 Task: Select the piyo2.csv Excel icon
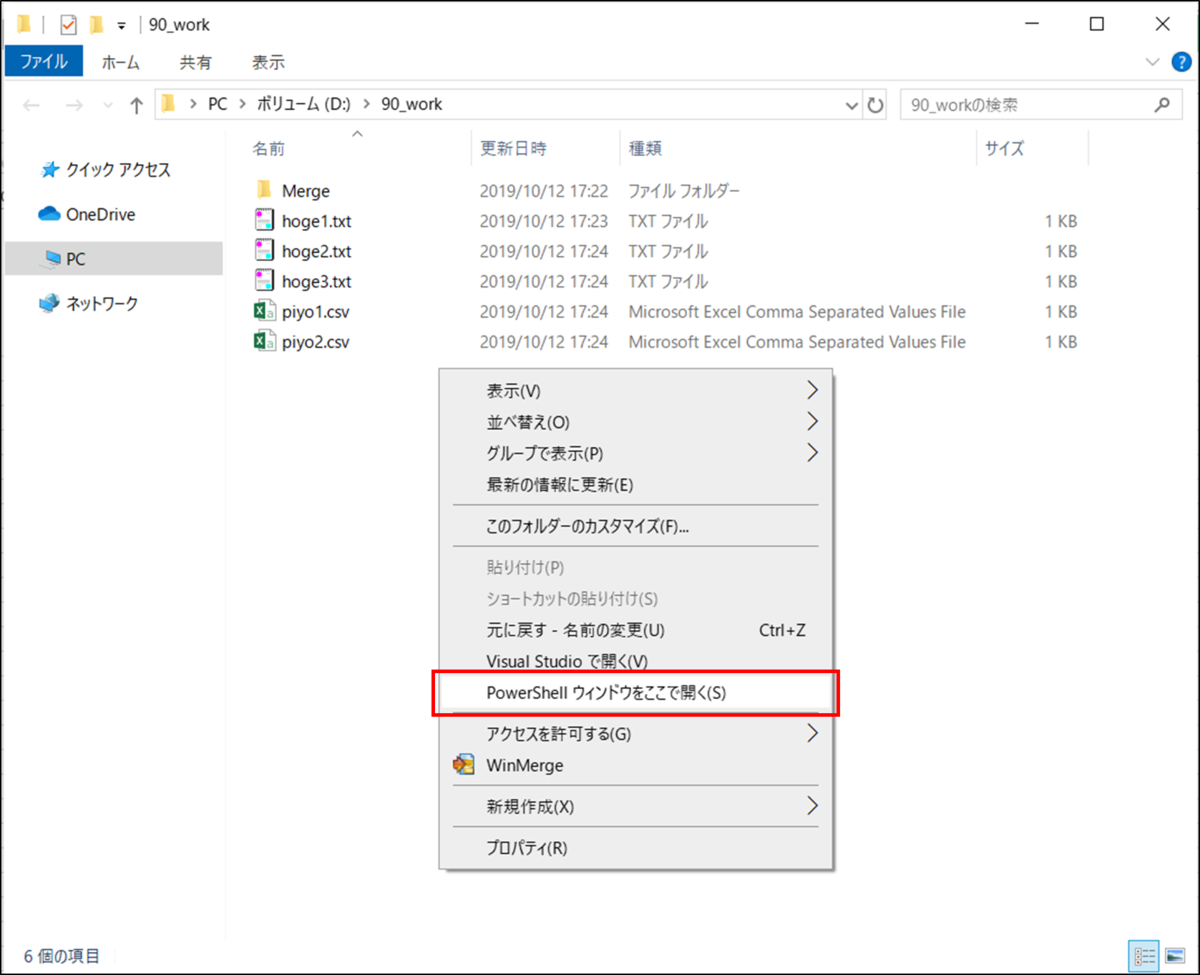264,342
